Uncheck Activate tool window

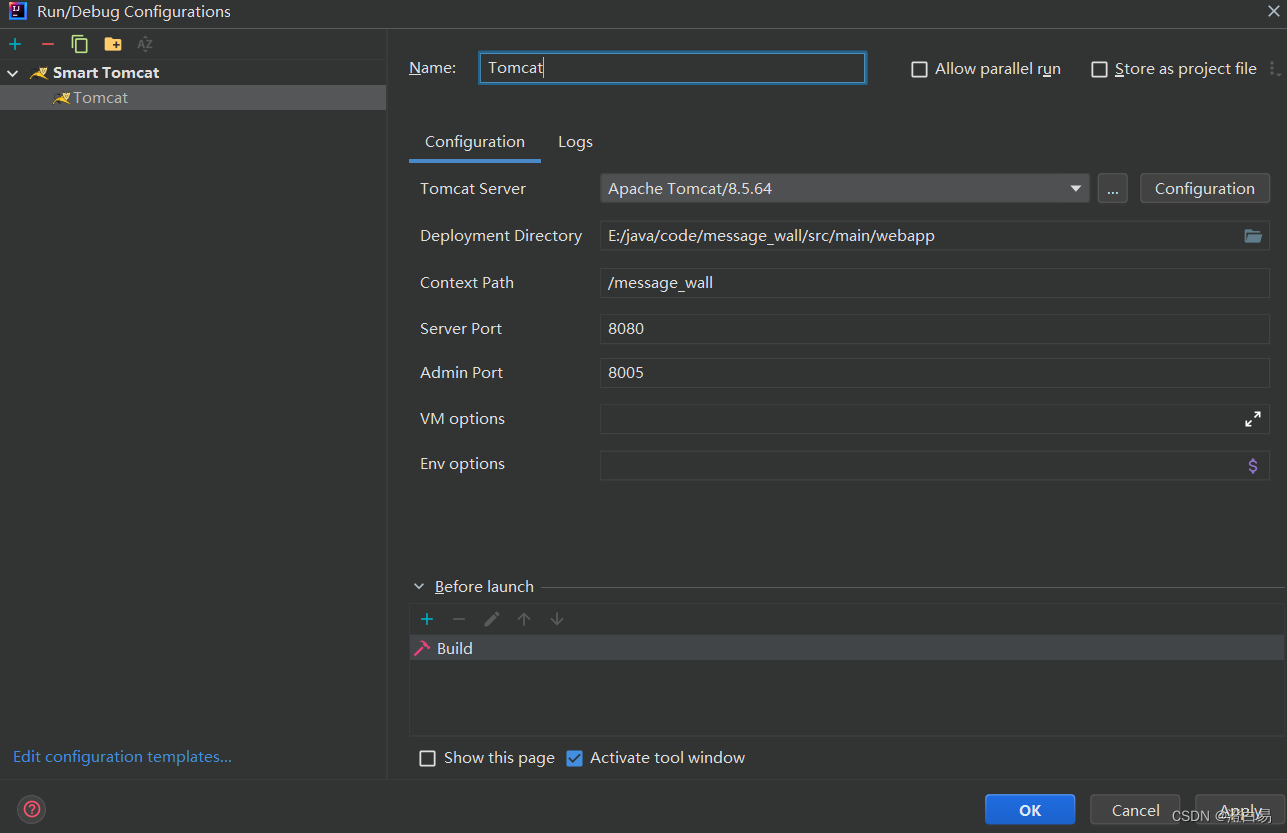(x=574, y=758)
